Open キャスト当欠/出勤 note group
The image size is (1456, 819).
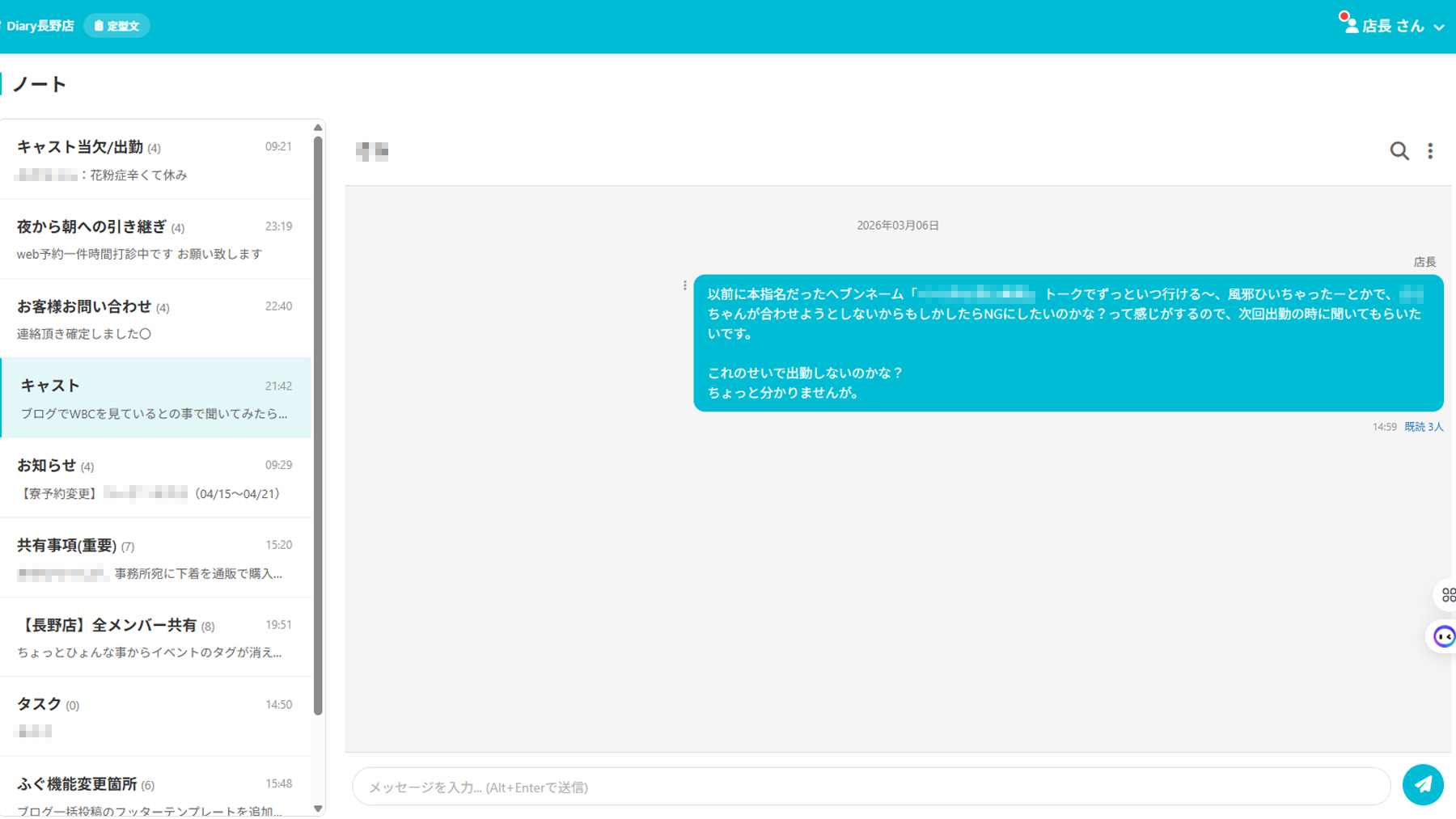click(156, 159)
